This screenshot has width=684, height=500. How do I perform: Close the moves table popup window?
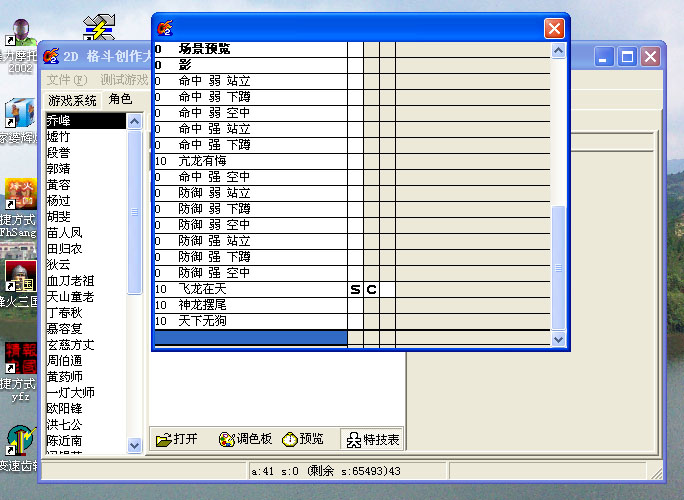click(554, 29)
